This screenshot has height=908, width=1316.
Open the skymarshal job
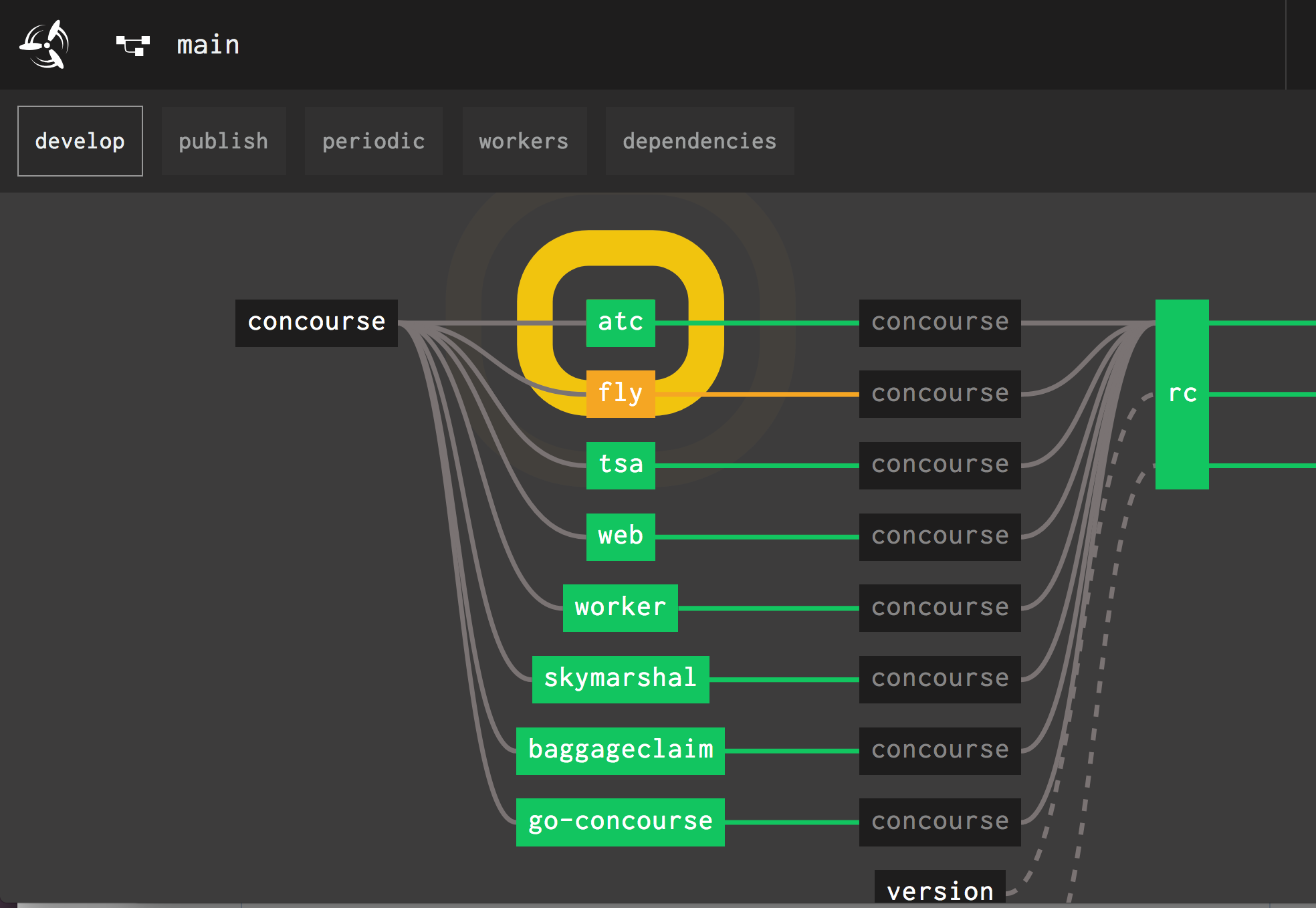tap(621, 679)
